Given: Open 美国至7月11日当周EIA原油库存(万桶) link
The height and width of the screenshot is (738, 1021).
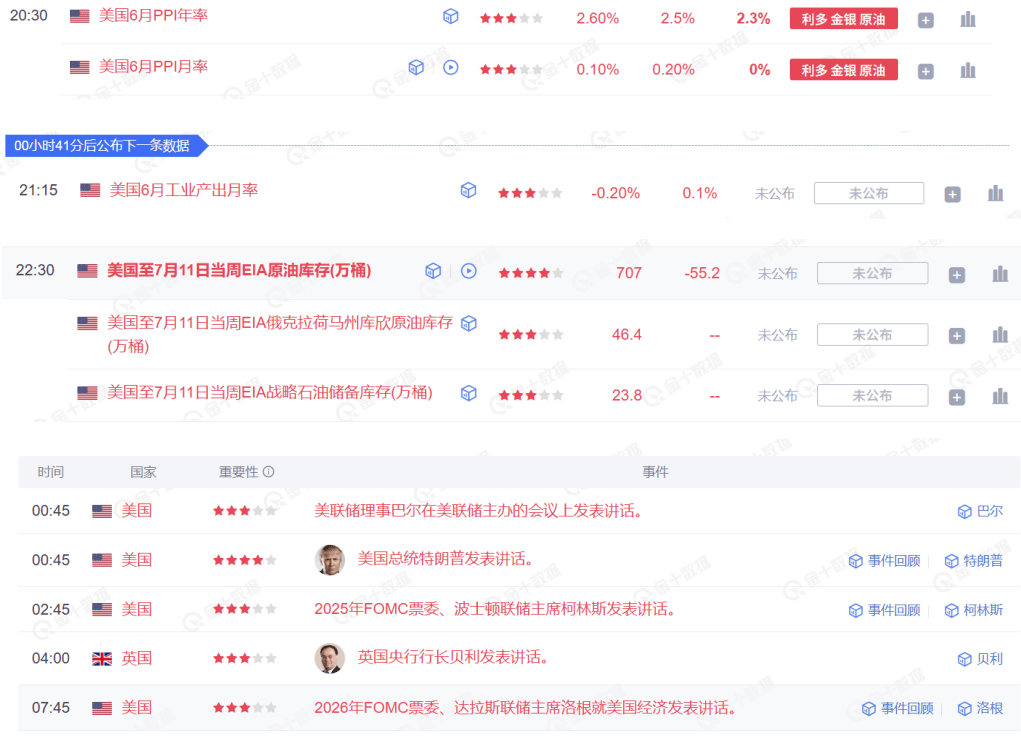Looking at the screenshot, I should (x=239, y=270).
